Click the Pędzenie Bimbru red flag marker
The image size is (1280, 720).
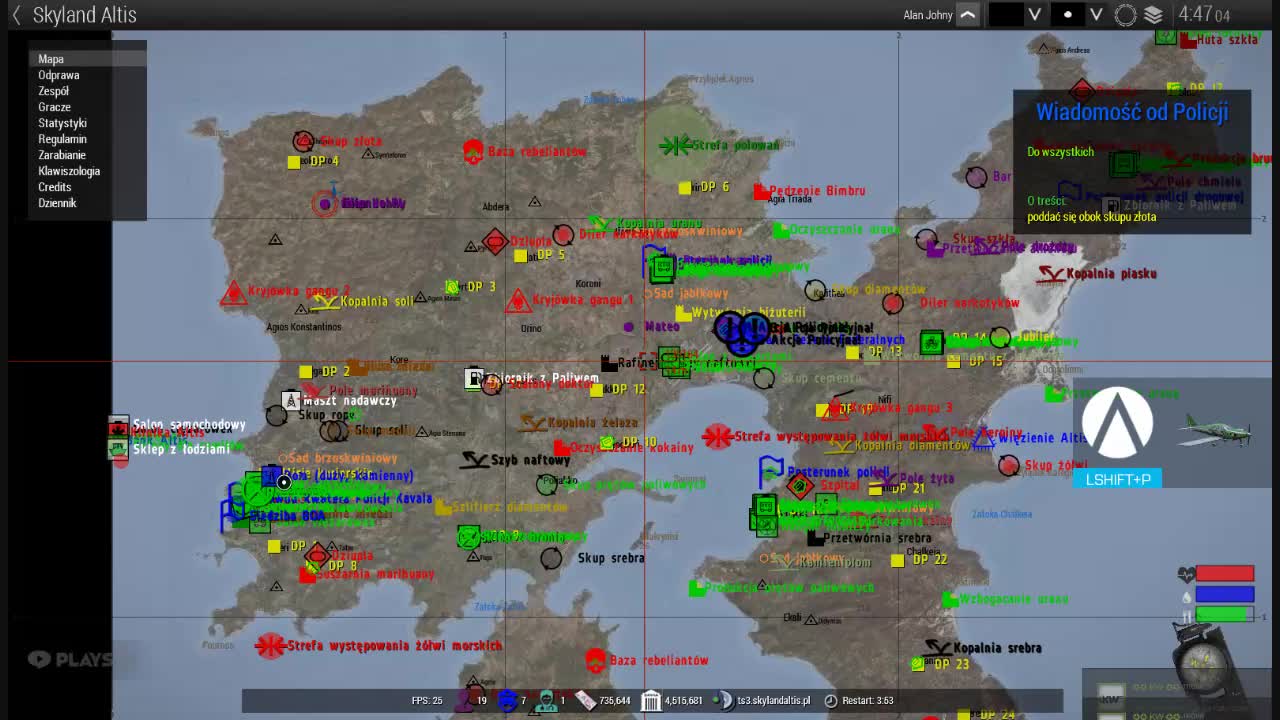tap(761, 191)
